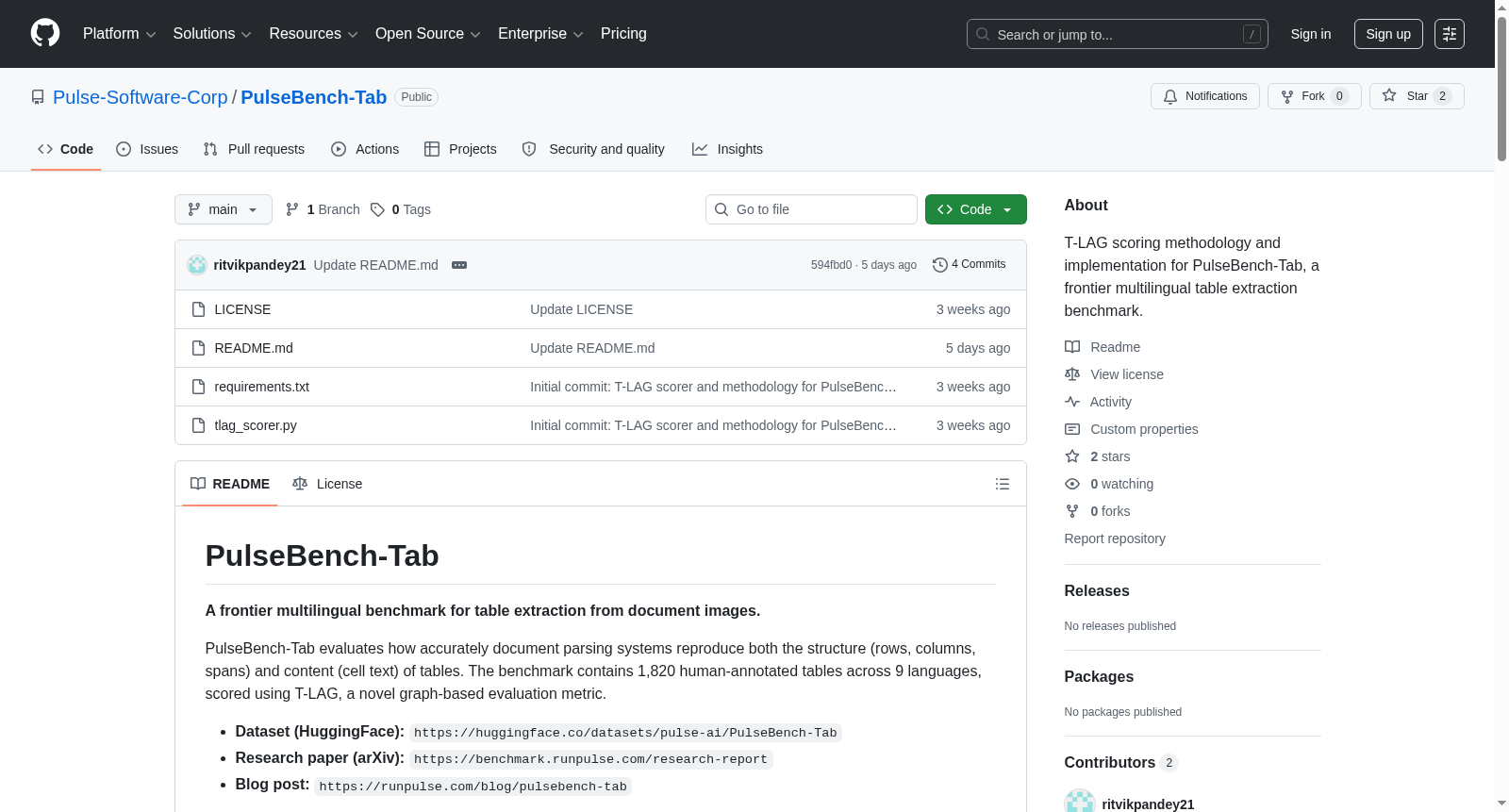Star the PulseBench-Tab repository
Screen dimensions: 1509x812
click(x=1417, y=96)
